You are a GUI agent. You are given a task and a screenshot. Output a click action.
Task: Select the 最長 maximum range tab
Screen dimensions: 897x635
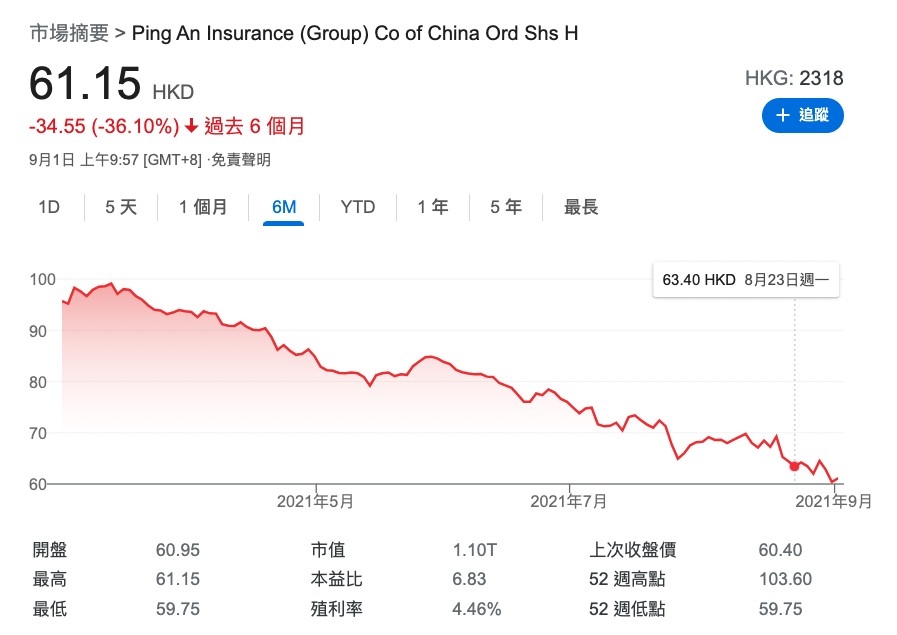[578, 207]
